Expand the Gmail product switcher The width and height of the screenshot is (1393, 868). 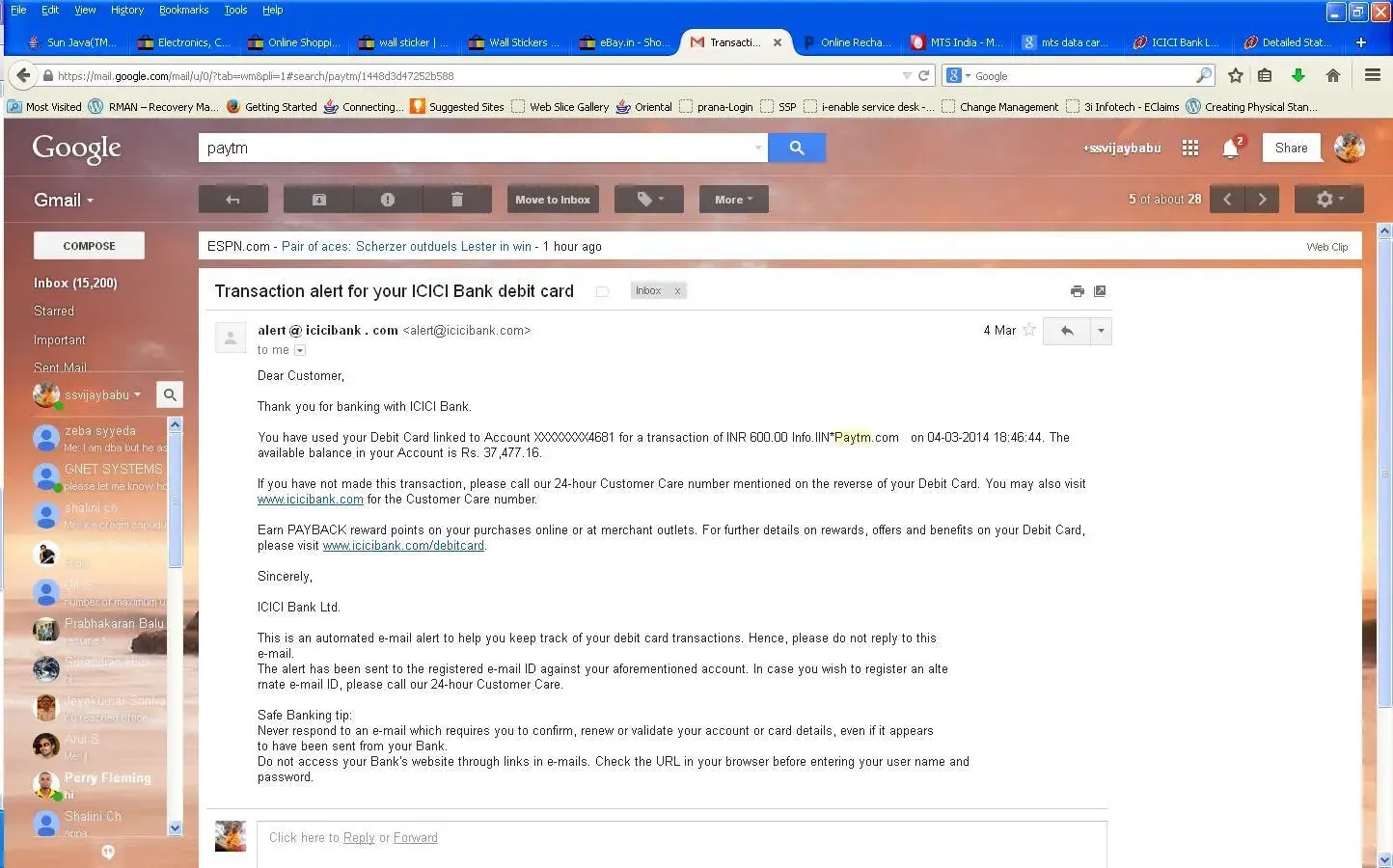(64, 201)
